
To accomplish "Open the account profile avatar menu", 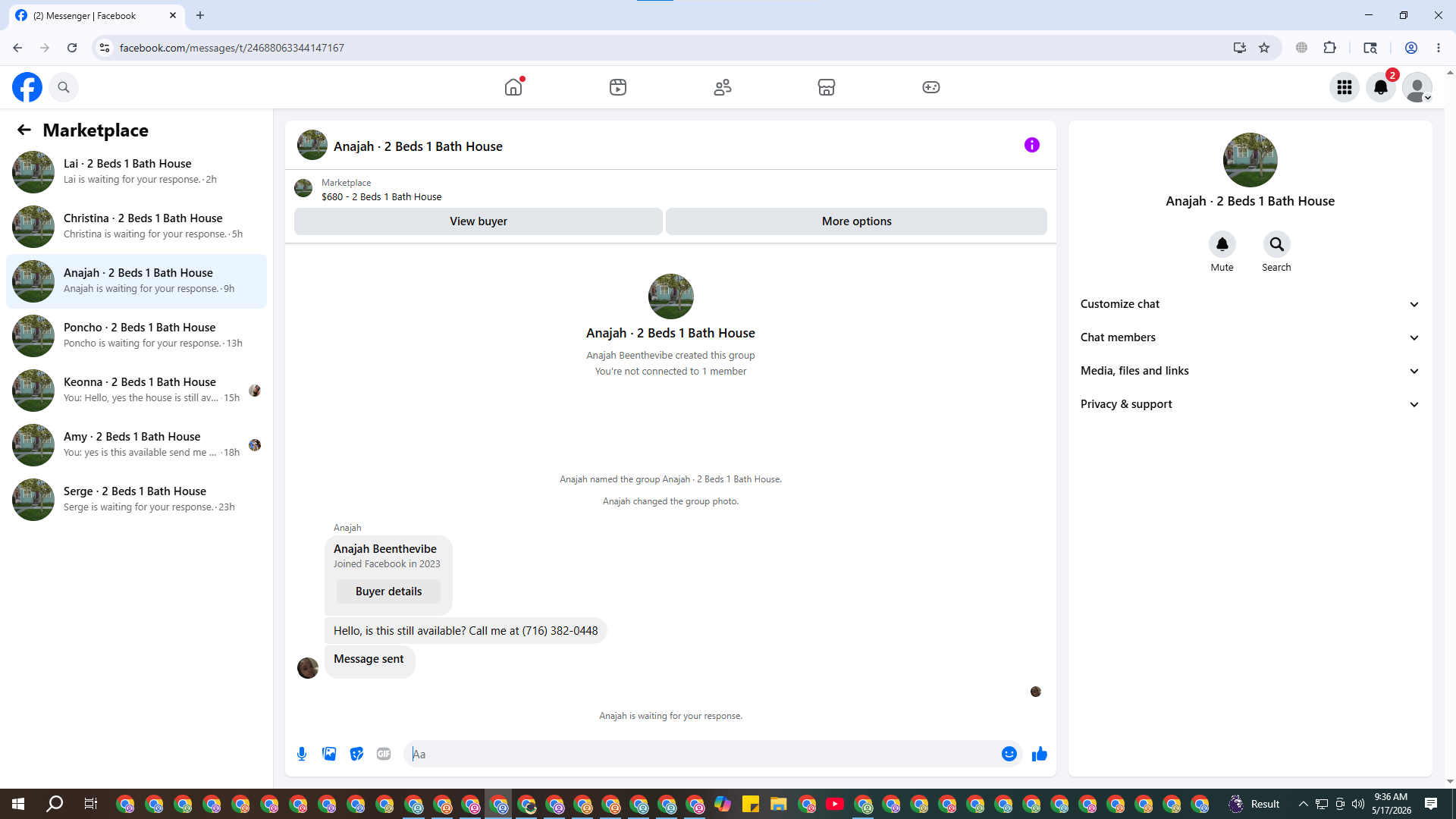I will pyautogui.click(x=1417, y=87).
